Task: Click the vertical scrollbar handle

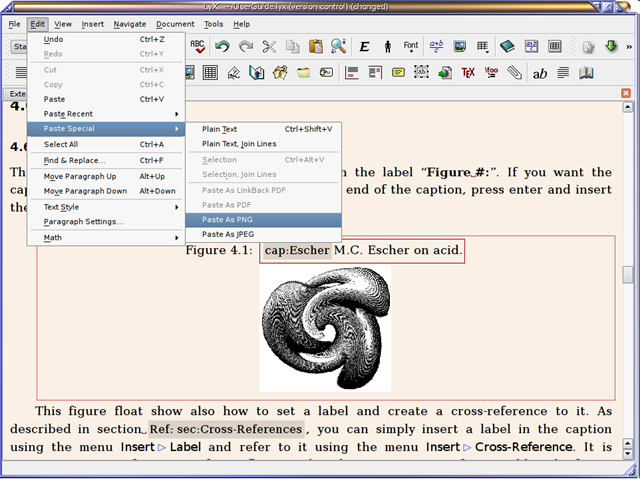Action: click(x=627, y=274)
